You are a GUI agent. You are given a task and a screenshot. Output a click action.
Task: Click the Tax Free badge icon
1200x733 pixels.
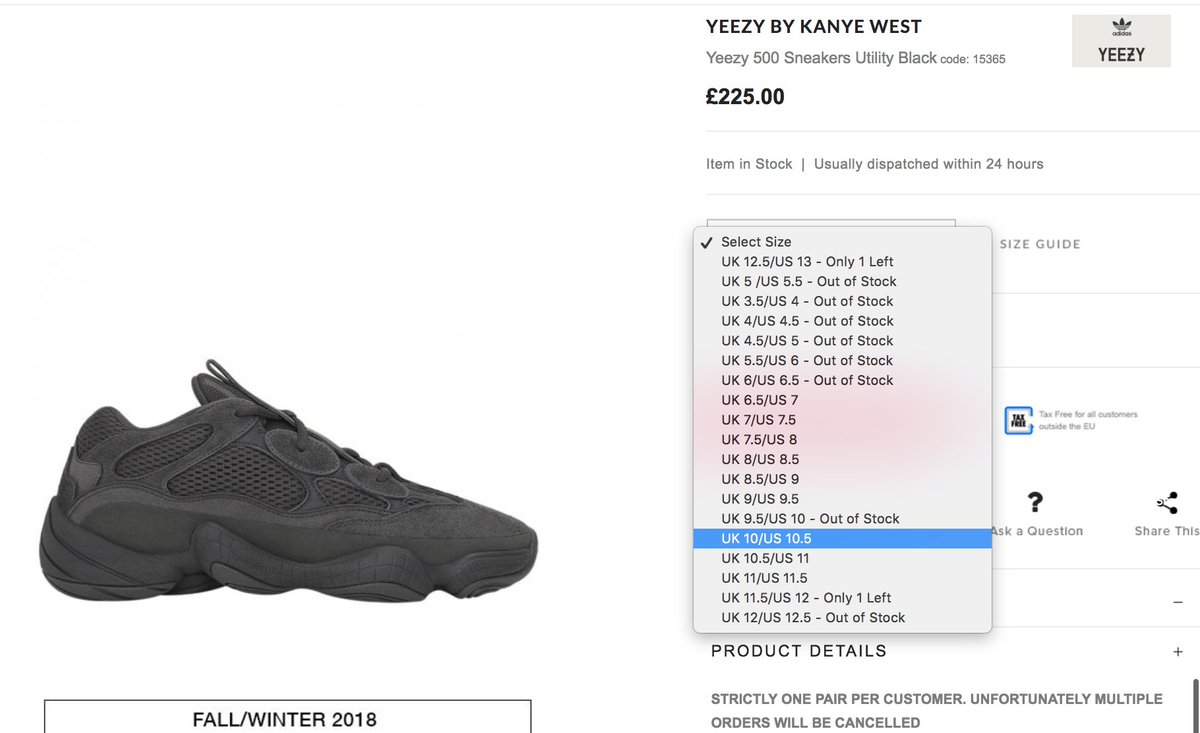pyautogui.click(x=1018, y=420)
